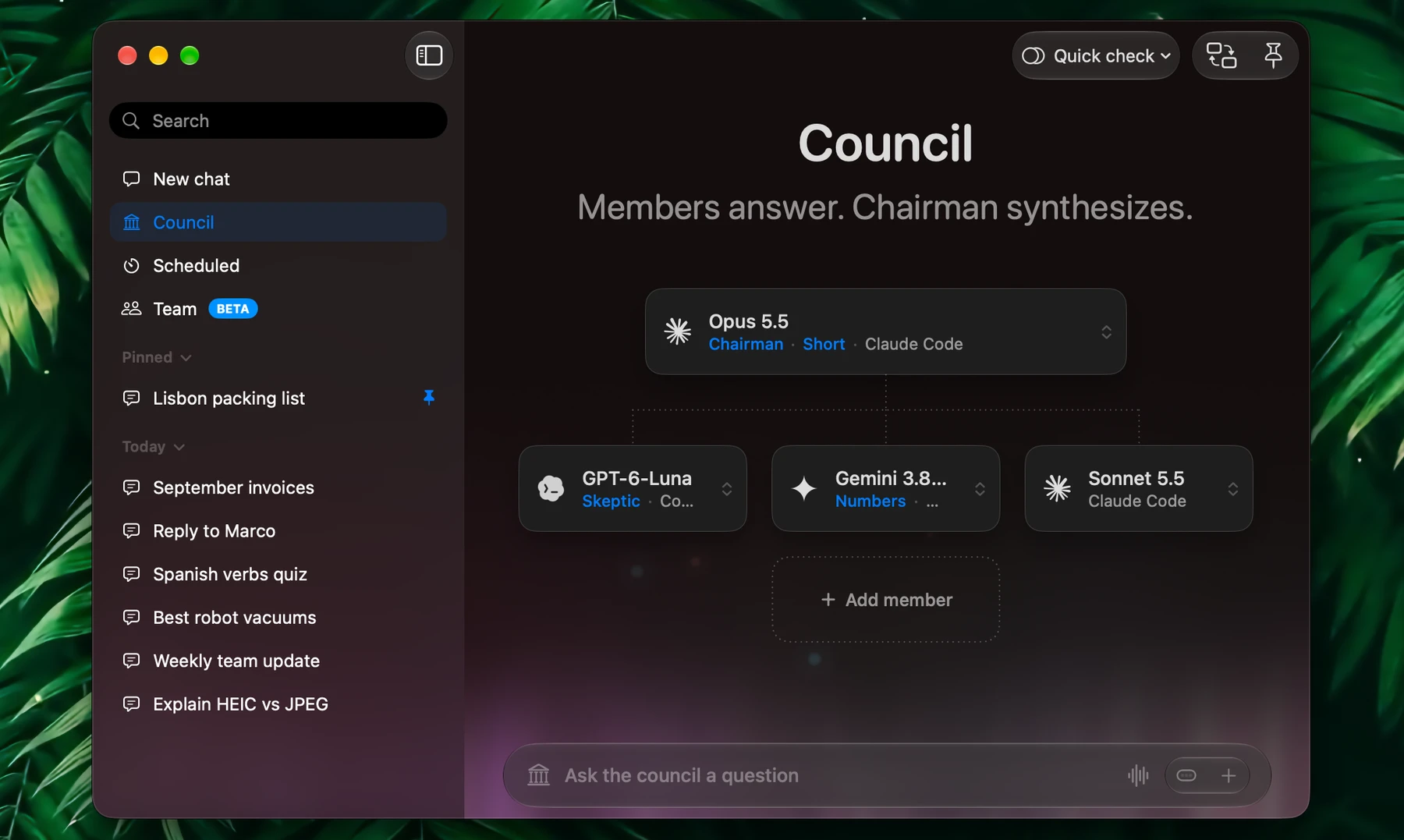This screenshot has width=1404, height=840.
Task: Click Add member button
Action: (x=886, y=600)
